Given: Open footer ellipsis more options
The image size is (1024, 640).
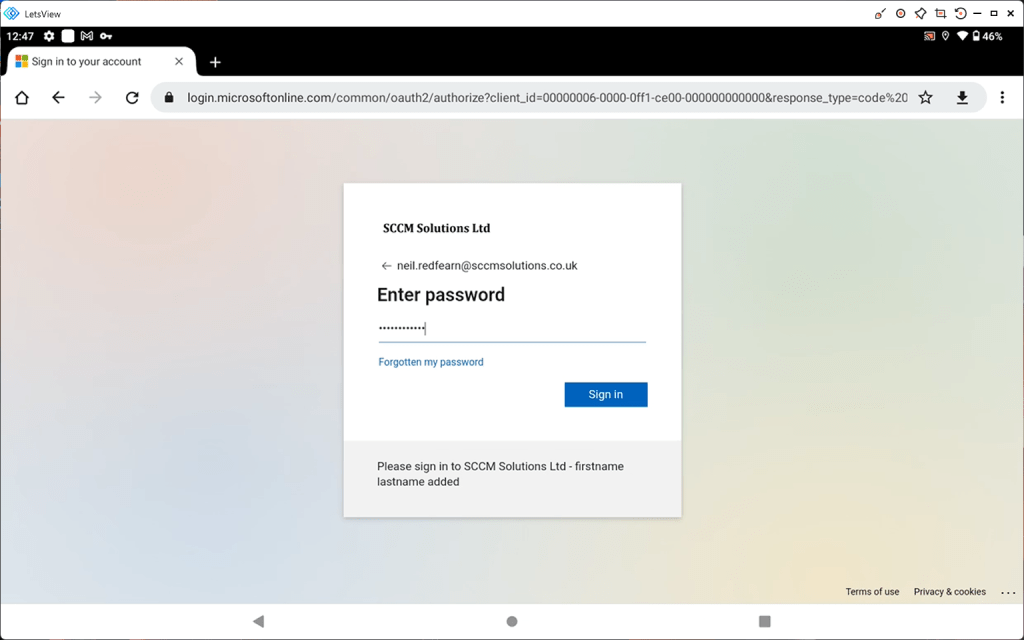Looking at the screenshot, I should 1007,592.
